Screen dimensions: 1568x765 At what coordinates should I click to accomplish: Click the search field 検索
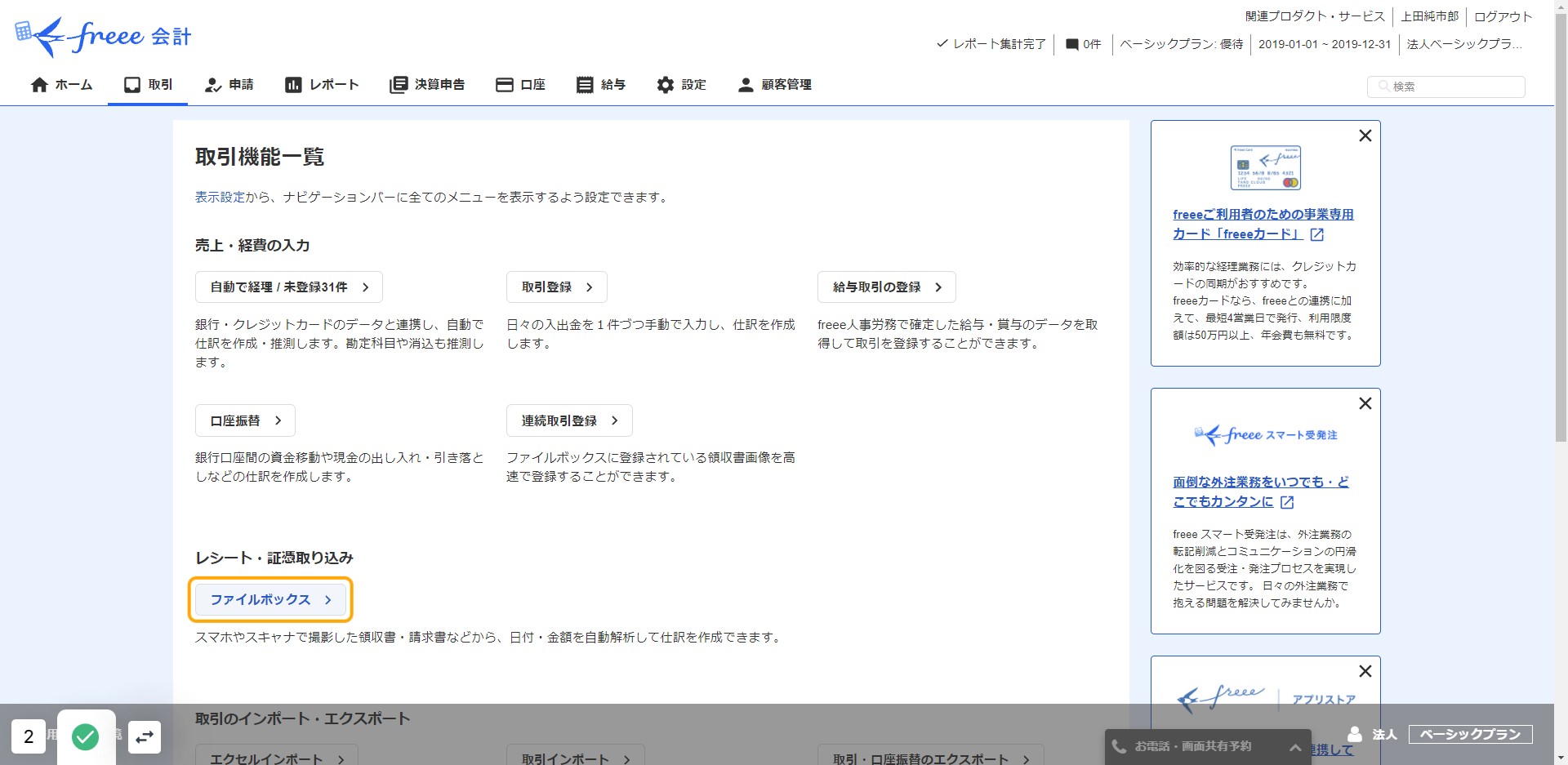point(1445,87)
